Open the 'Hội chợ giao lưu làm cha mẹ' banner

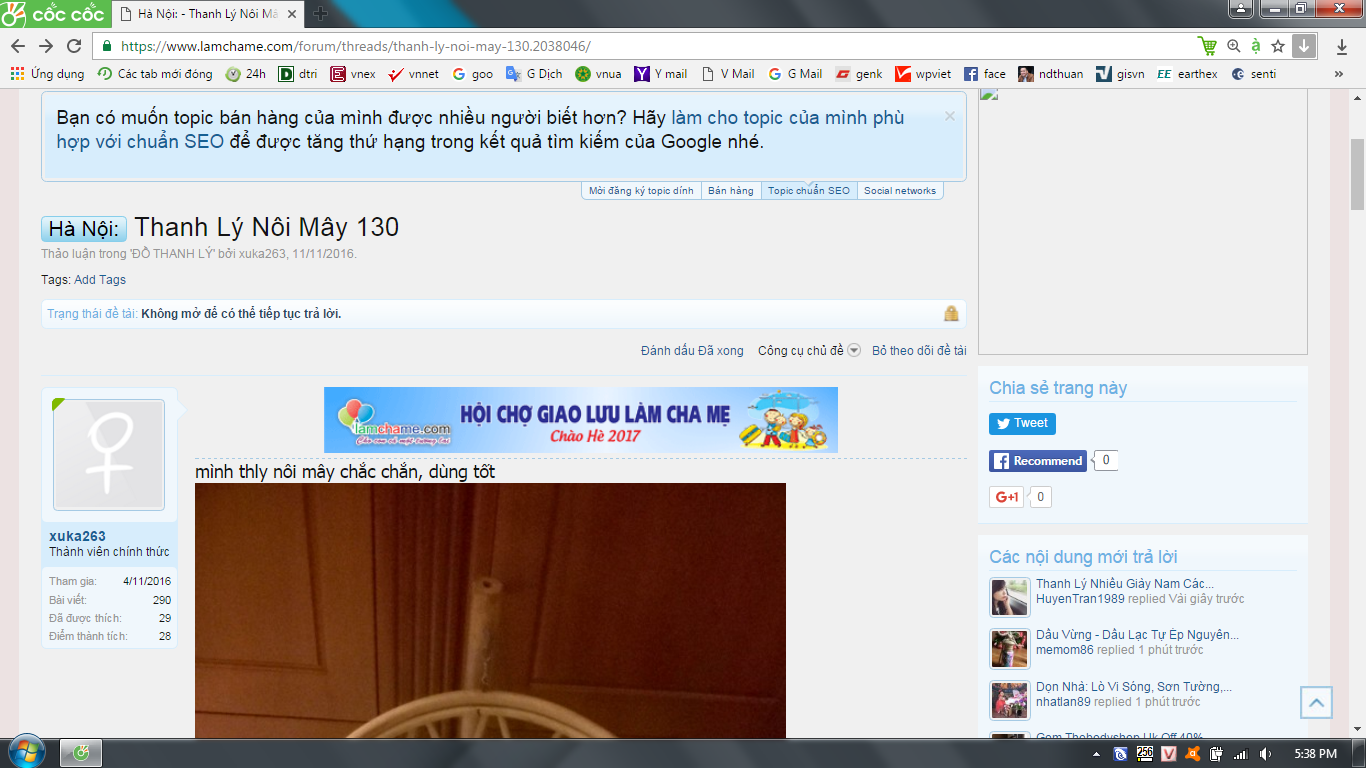581,420
